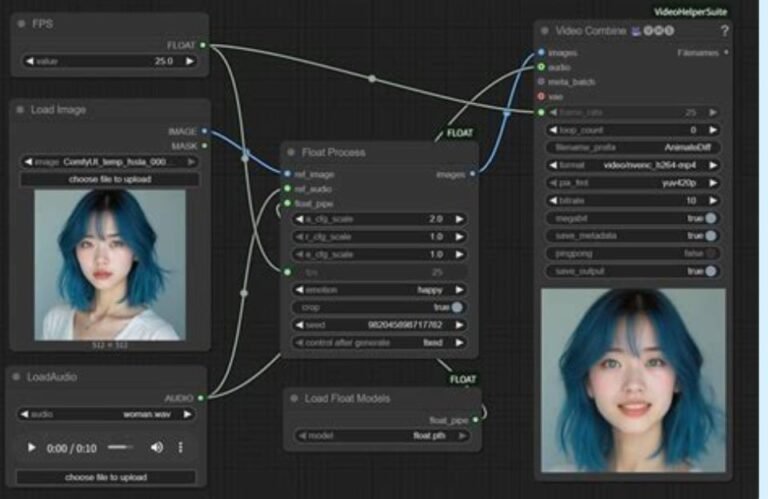Collapse the Video Combine node title dot
This screenshot has width=768, height=499.
545,31
